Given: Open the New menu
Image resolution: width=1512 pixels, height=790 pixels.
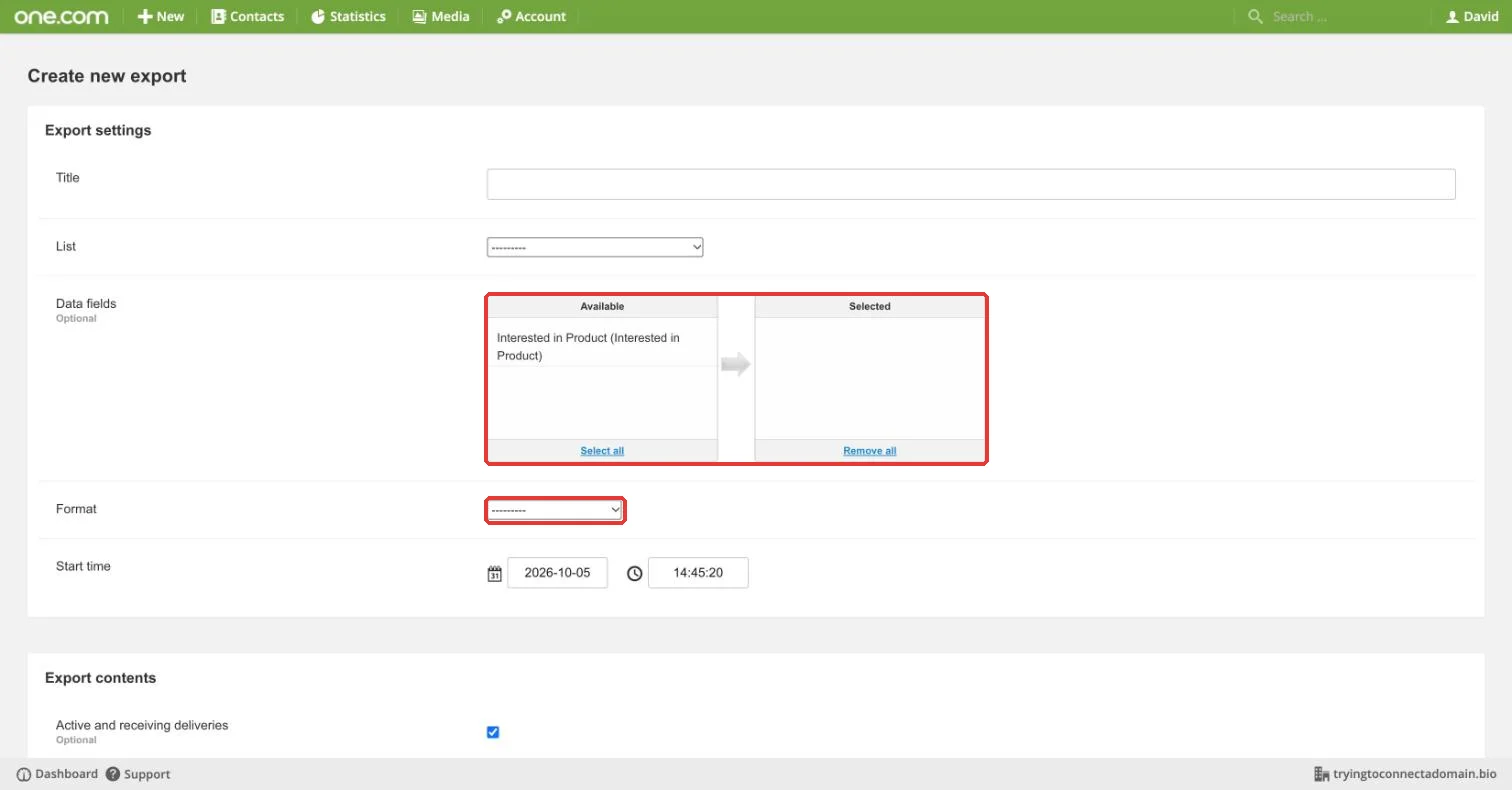Looking at the screenshot, I should point(161,16).
